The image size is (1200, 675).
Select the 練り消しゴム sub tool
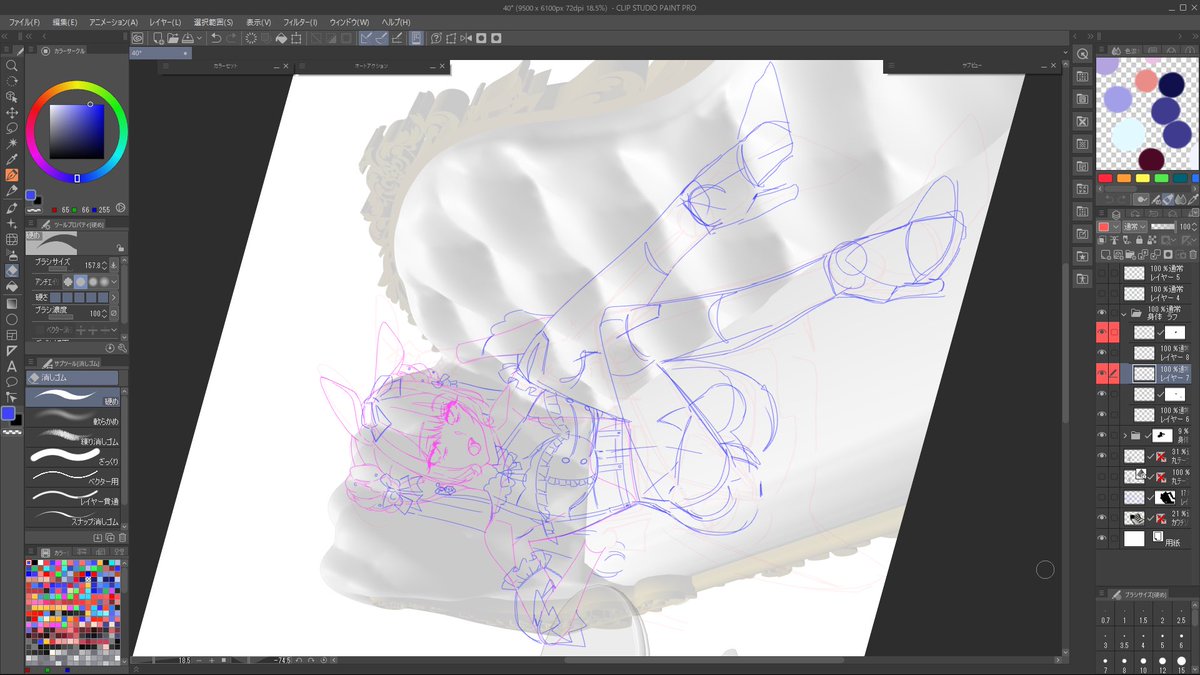click(x=75, y=437)
